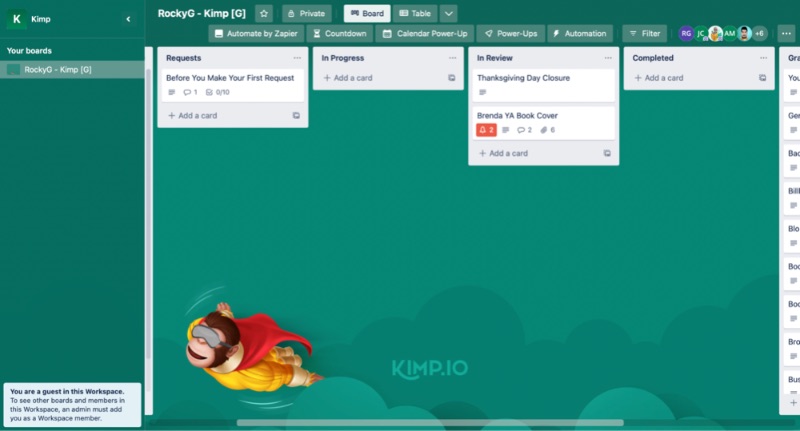Open Thanksgiving Day Closure card
The height and width of the screenshot is (431, 800).
click(x=543, y=85)
